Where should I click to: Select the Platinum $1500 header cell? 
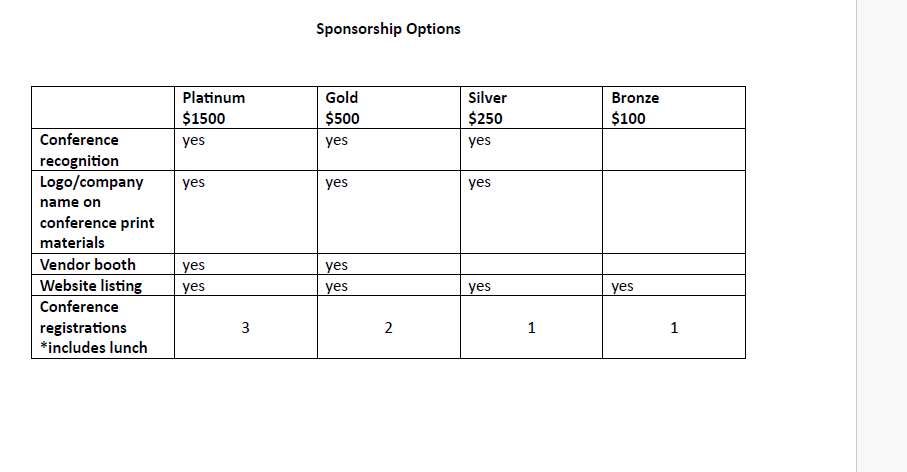pyautogui.click(x=246, y=108)
